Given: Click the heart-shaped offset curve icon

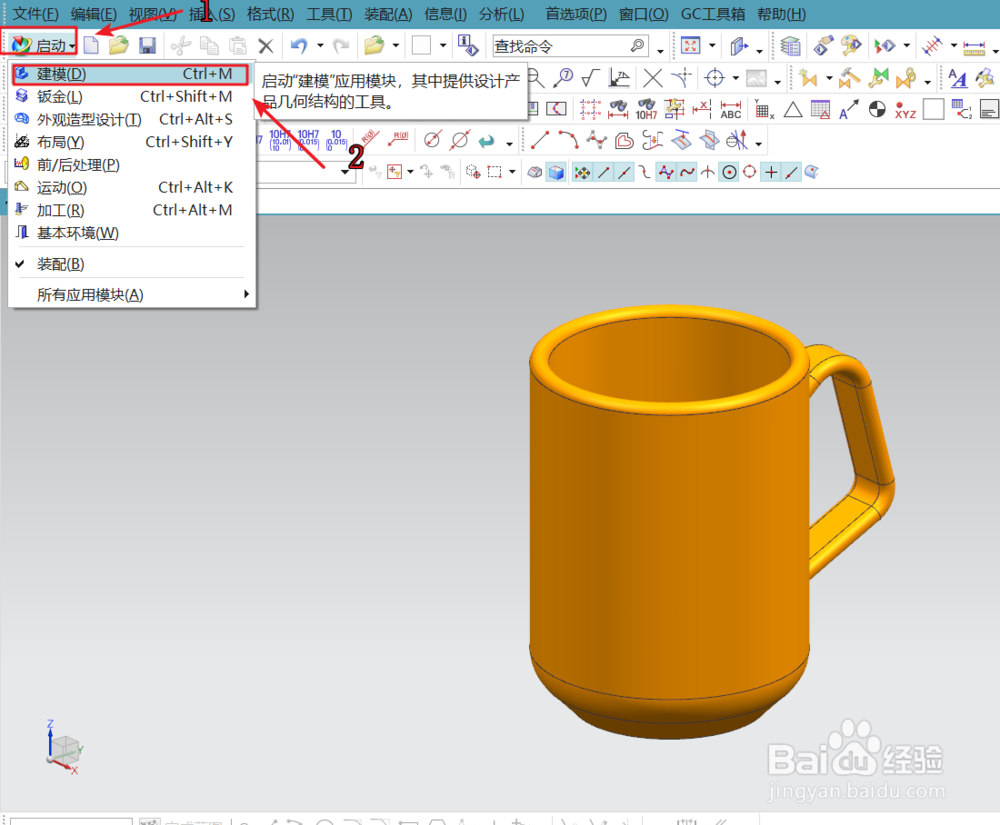Looking at the screenshot, I should [624, 141].
